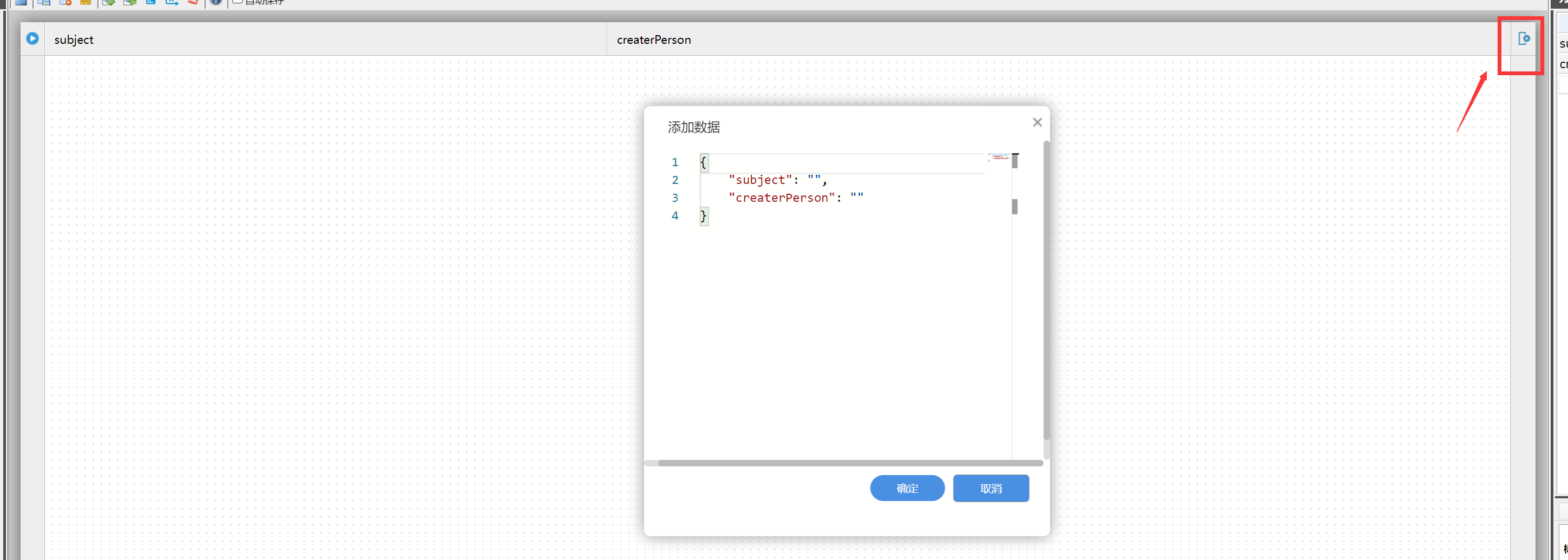Click the dialog's vertical scrollbar

click(x=1046, y=290)
